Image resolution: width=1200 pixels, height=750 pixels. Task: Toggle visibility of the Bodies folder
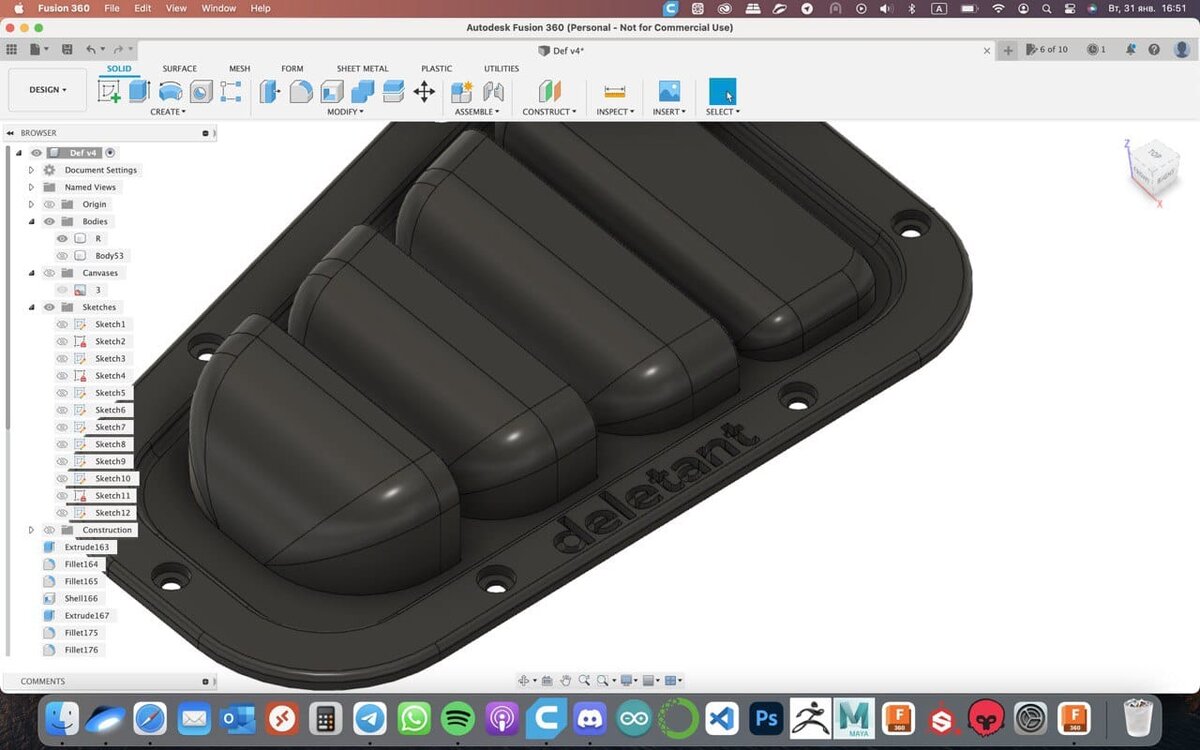pos(49,222)
